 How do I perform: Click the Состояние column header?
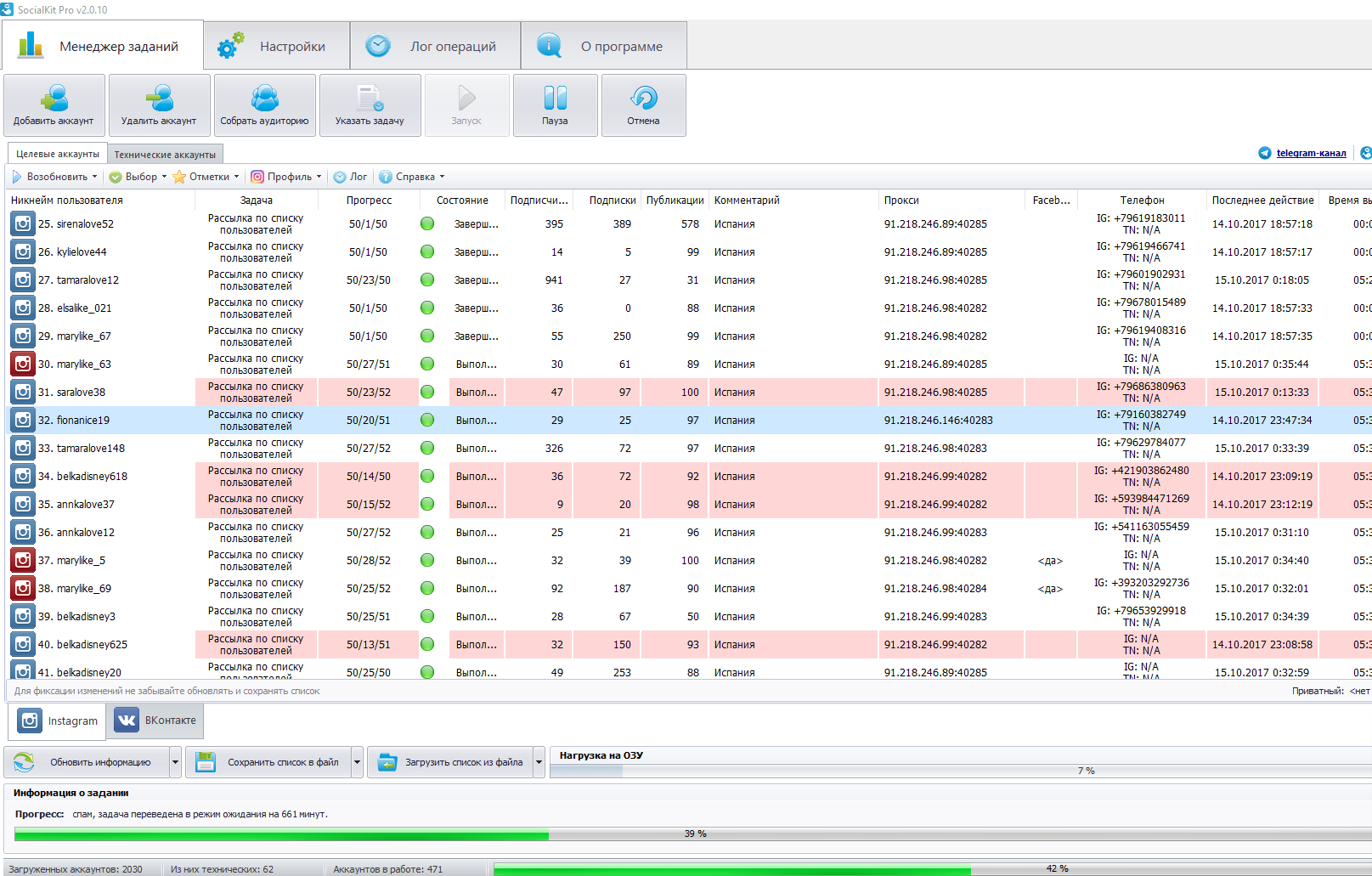pyautogui.click(x=462, y=201)
